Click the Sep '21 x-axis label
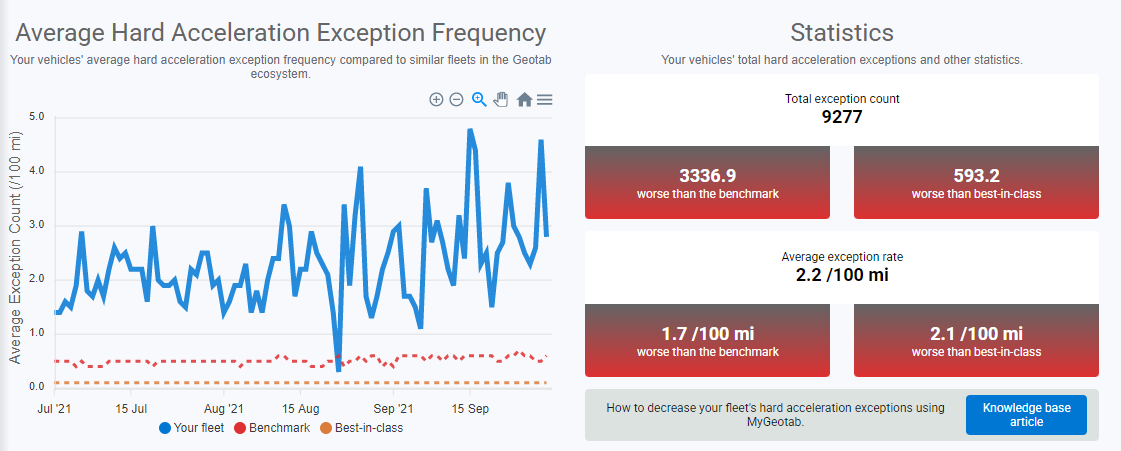 coord(393,409)
